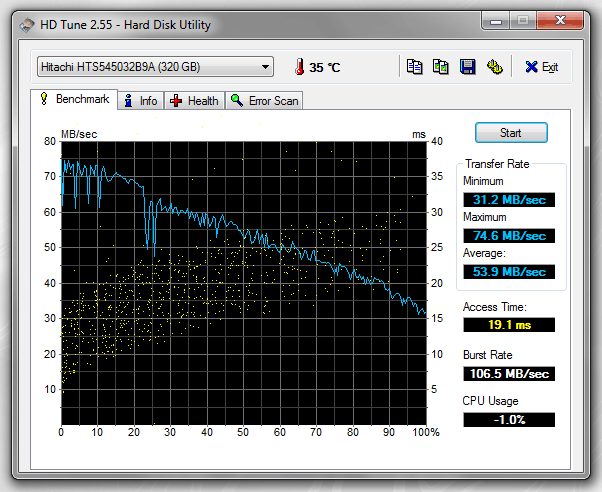Screen dimensions: 602x492
Task: Click the red thermometer temperature icon
Action: 299,66
